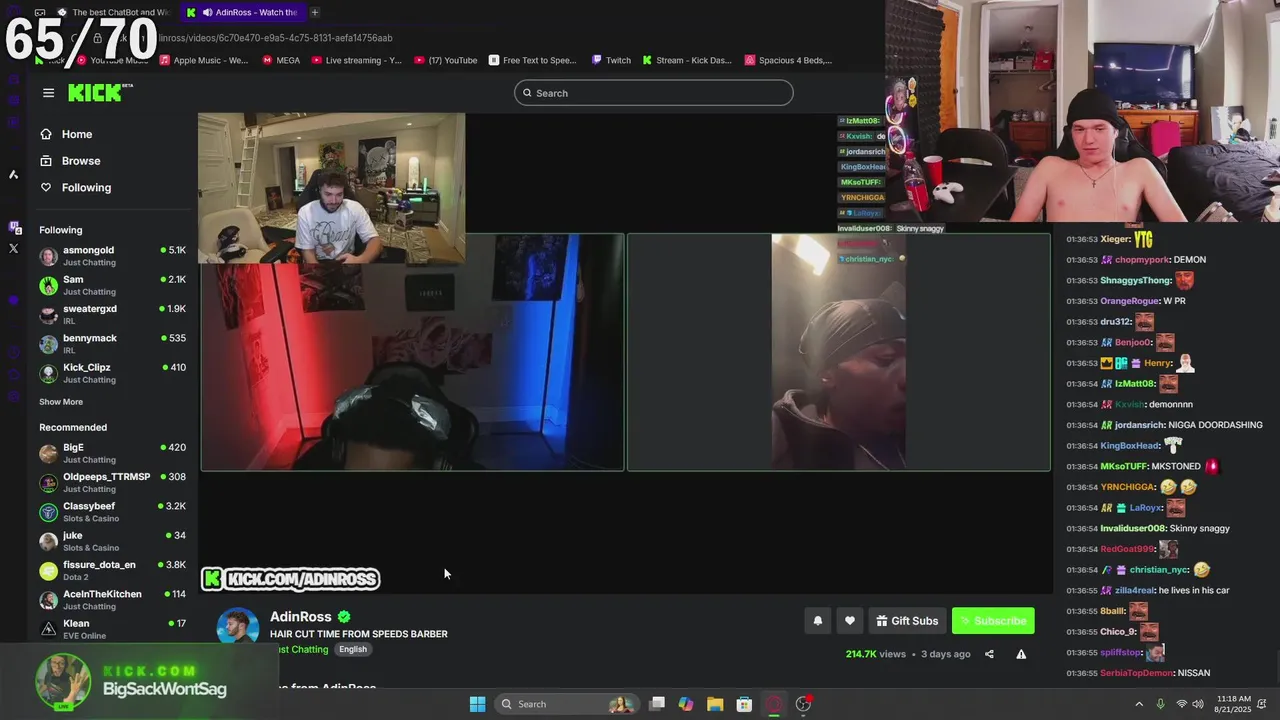The height and width of the screenshot is (720, 1280).
Task: Open File Explorer from the taskbar
Action: tap(715, 704)
